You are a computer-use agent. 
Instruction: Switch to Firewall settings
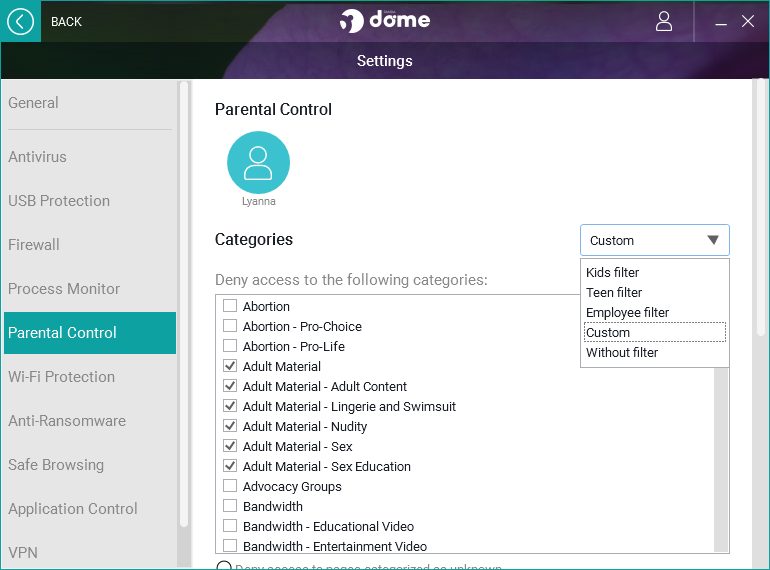click(x=34, y=245)
